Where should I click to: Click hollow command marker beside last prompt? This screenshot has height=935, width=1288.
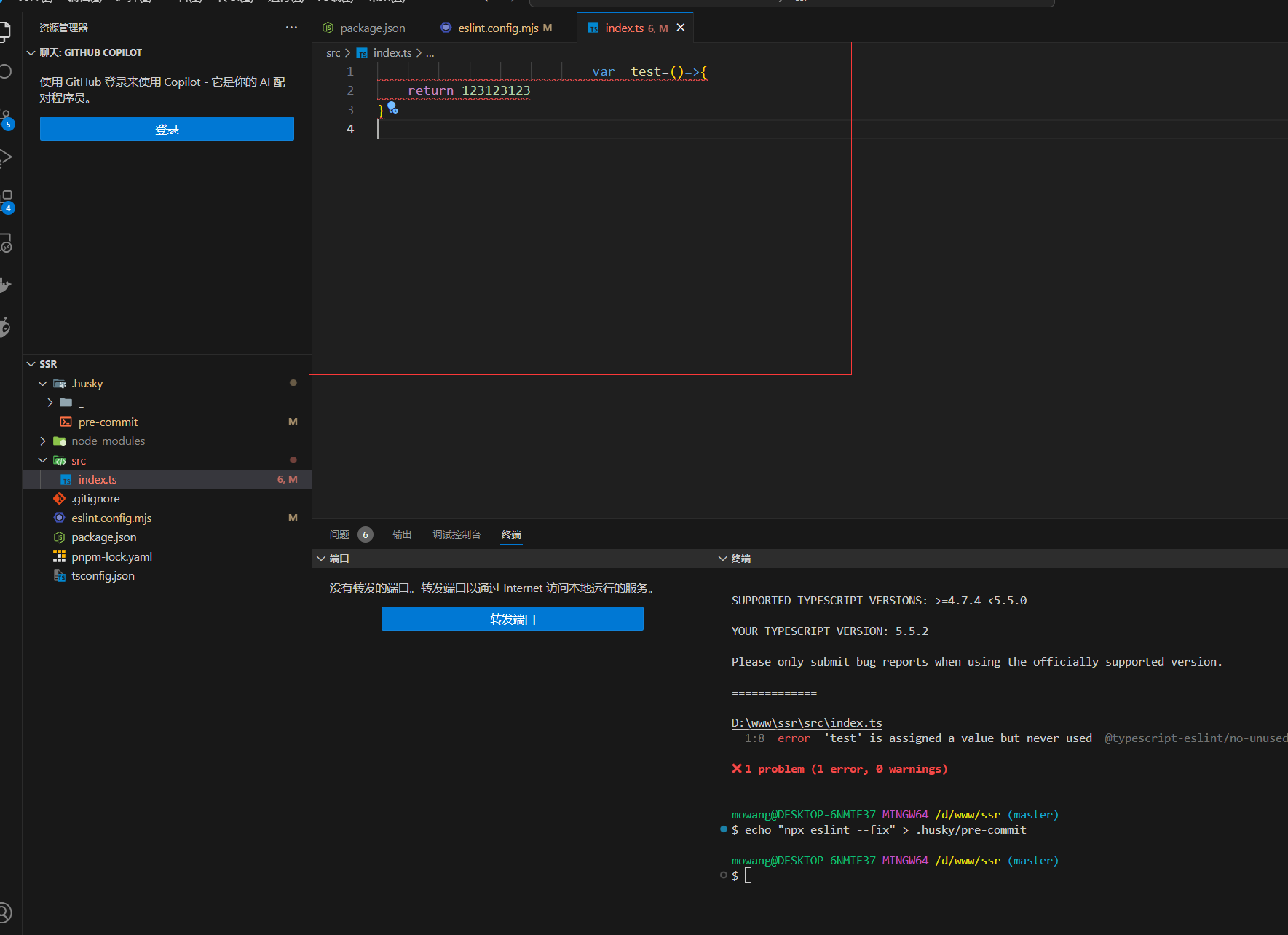point(724,875)
